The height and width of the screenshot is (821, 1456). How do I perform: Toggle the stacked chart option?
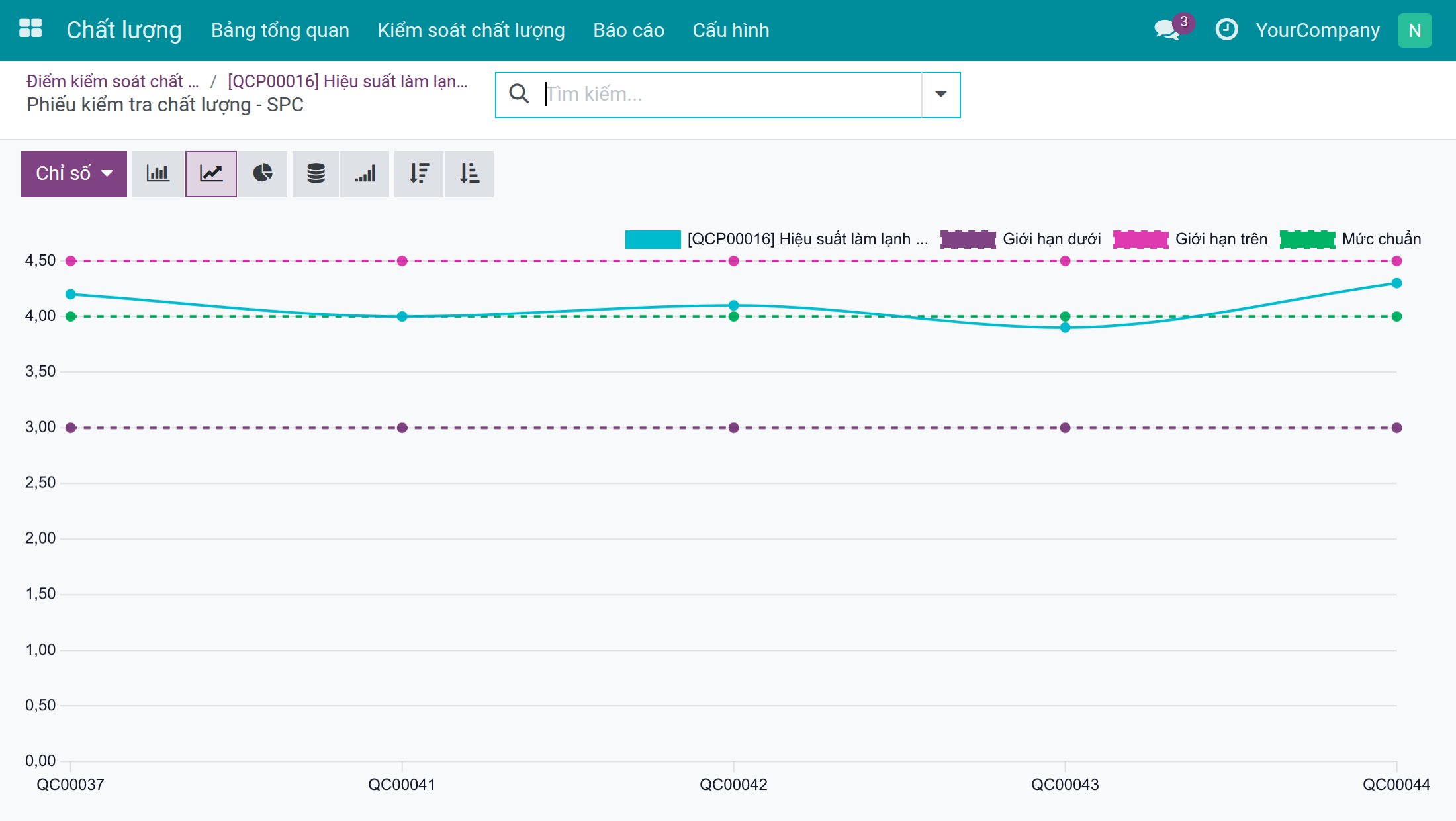point(316,173)
